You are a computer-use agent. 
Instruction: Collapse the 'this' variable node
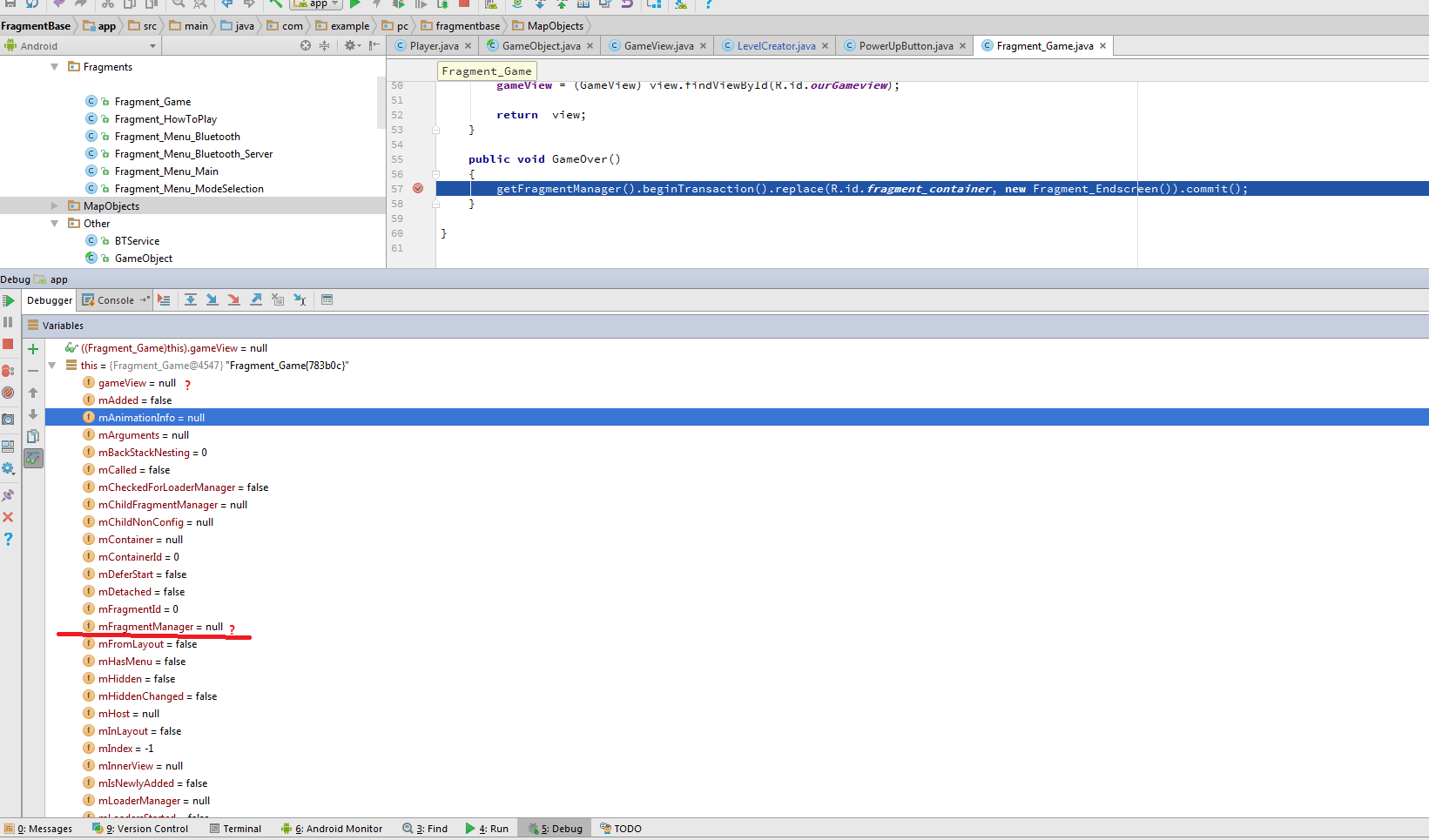tap(52, 366)
